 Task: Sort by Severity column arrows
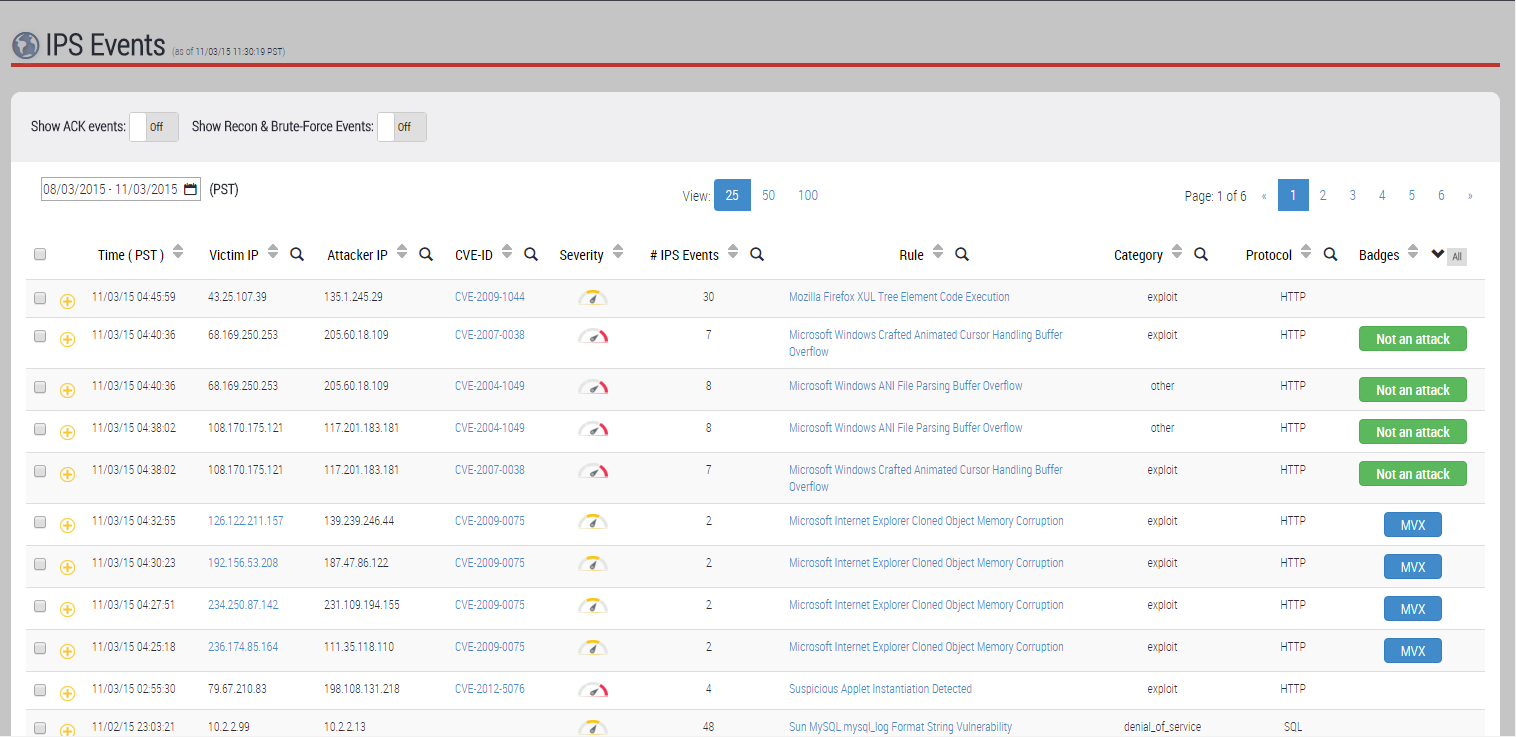pos(618,252)
